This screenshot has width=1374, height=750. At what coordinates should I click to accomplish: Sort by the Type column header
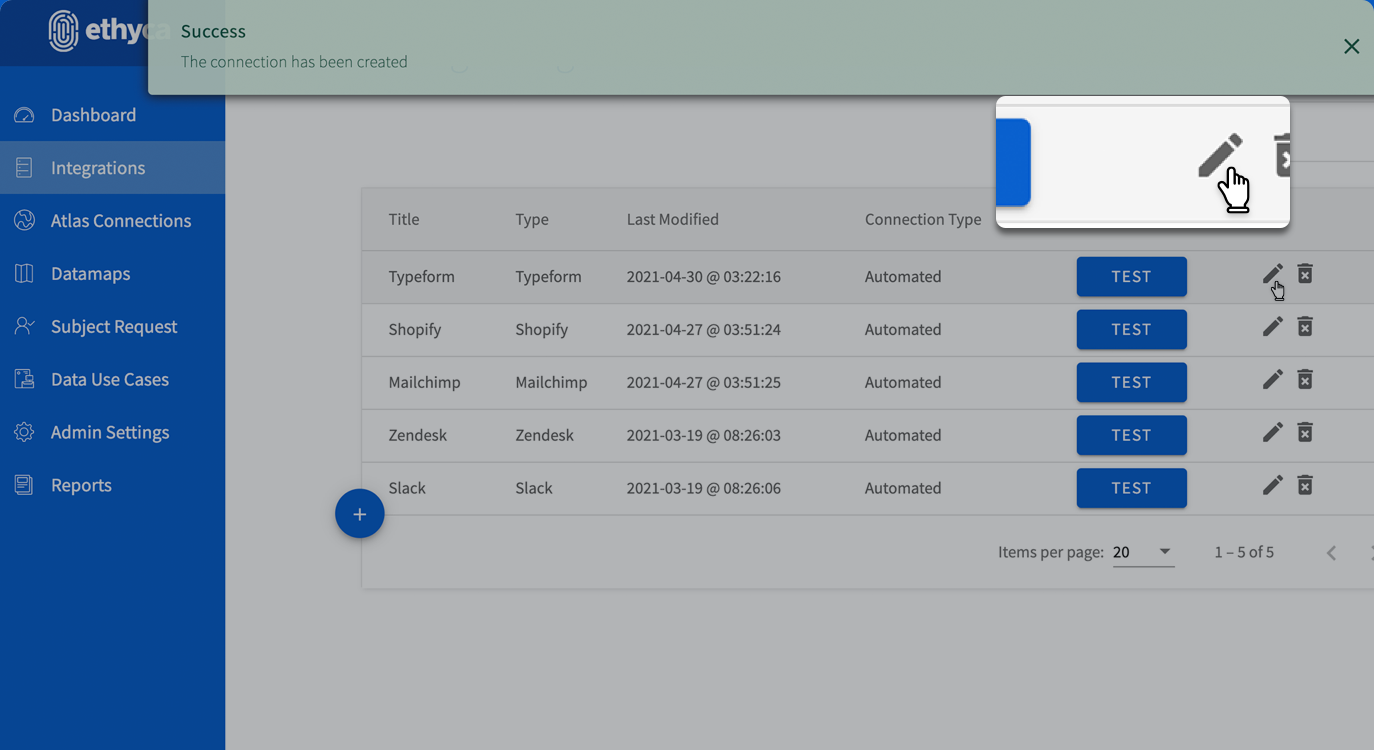(x=532, y=220)
